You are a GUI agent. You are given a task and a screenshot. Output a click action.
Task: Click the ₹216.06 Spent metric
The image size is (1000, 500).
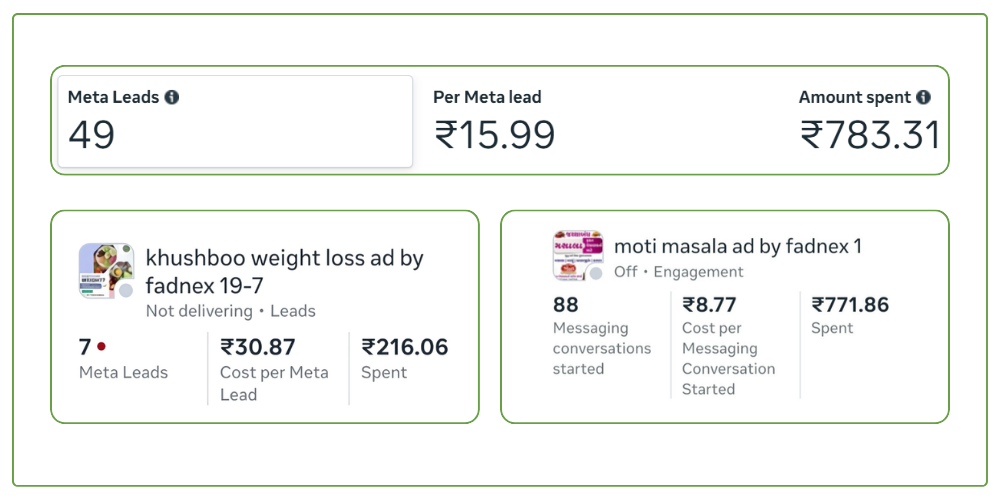click(x=404, y=347)
